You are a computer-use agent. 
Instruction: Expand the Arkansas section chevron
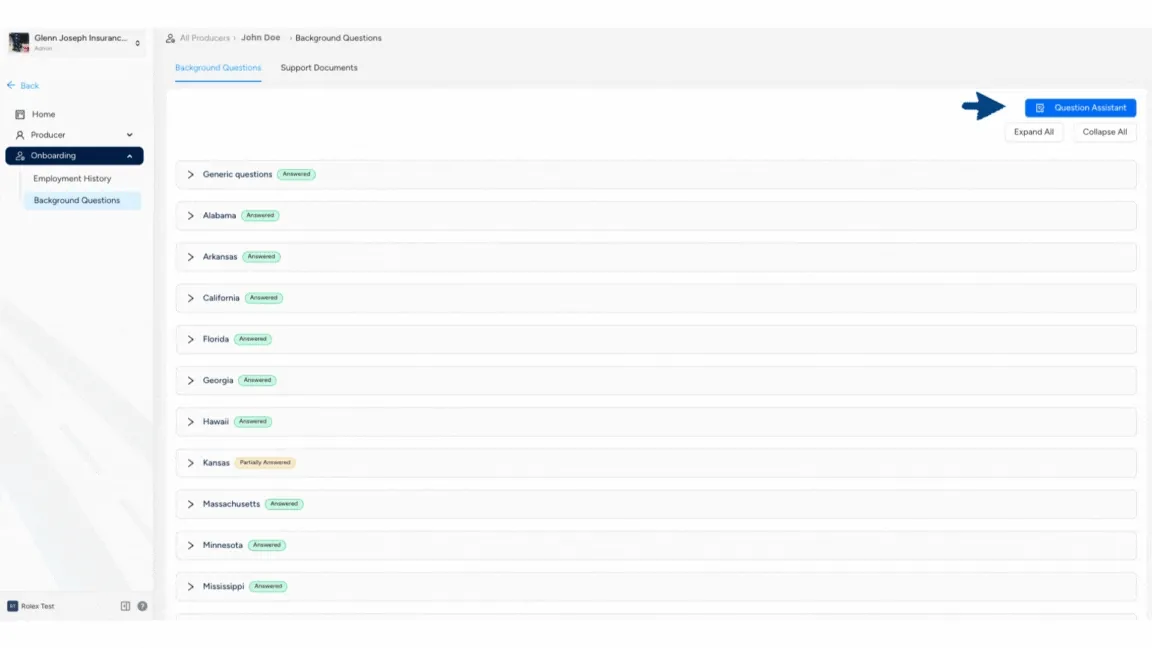click(x=190, y=257)
